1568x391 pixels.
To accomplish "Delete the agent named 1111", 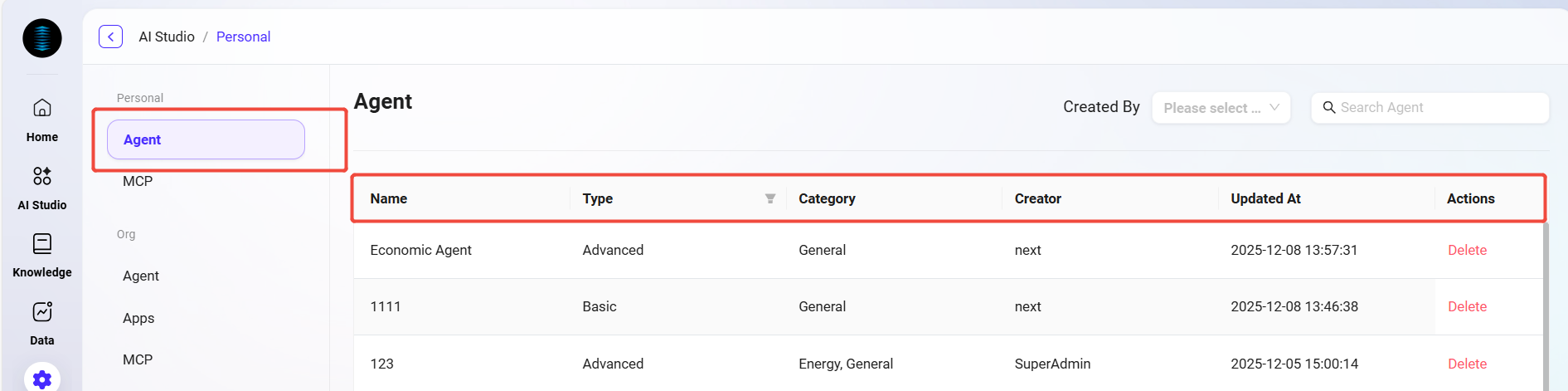I will 1467,306.
